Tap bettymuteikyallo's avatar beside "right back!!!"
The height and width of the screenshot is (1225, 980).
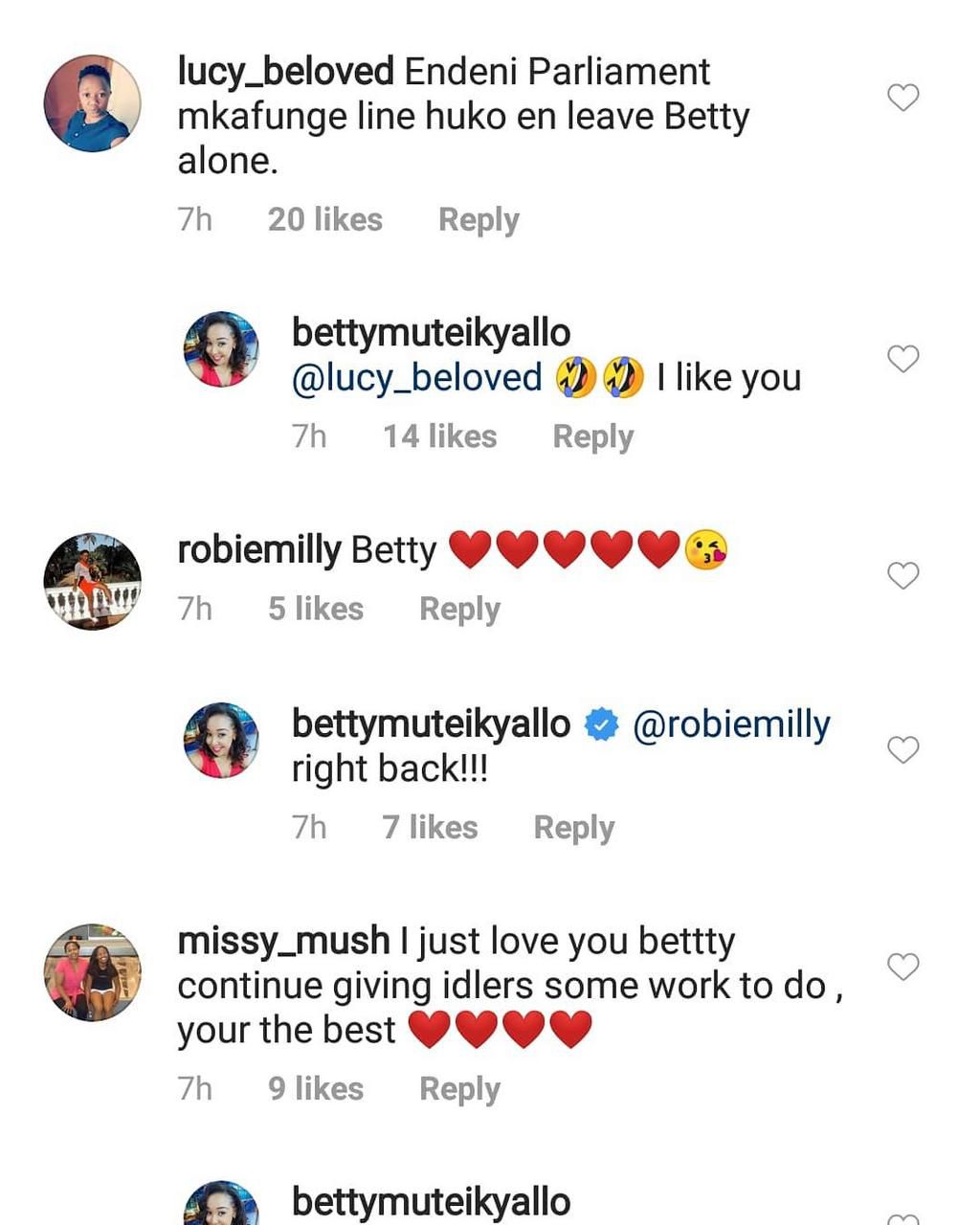click(x=221, y=740)
